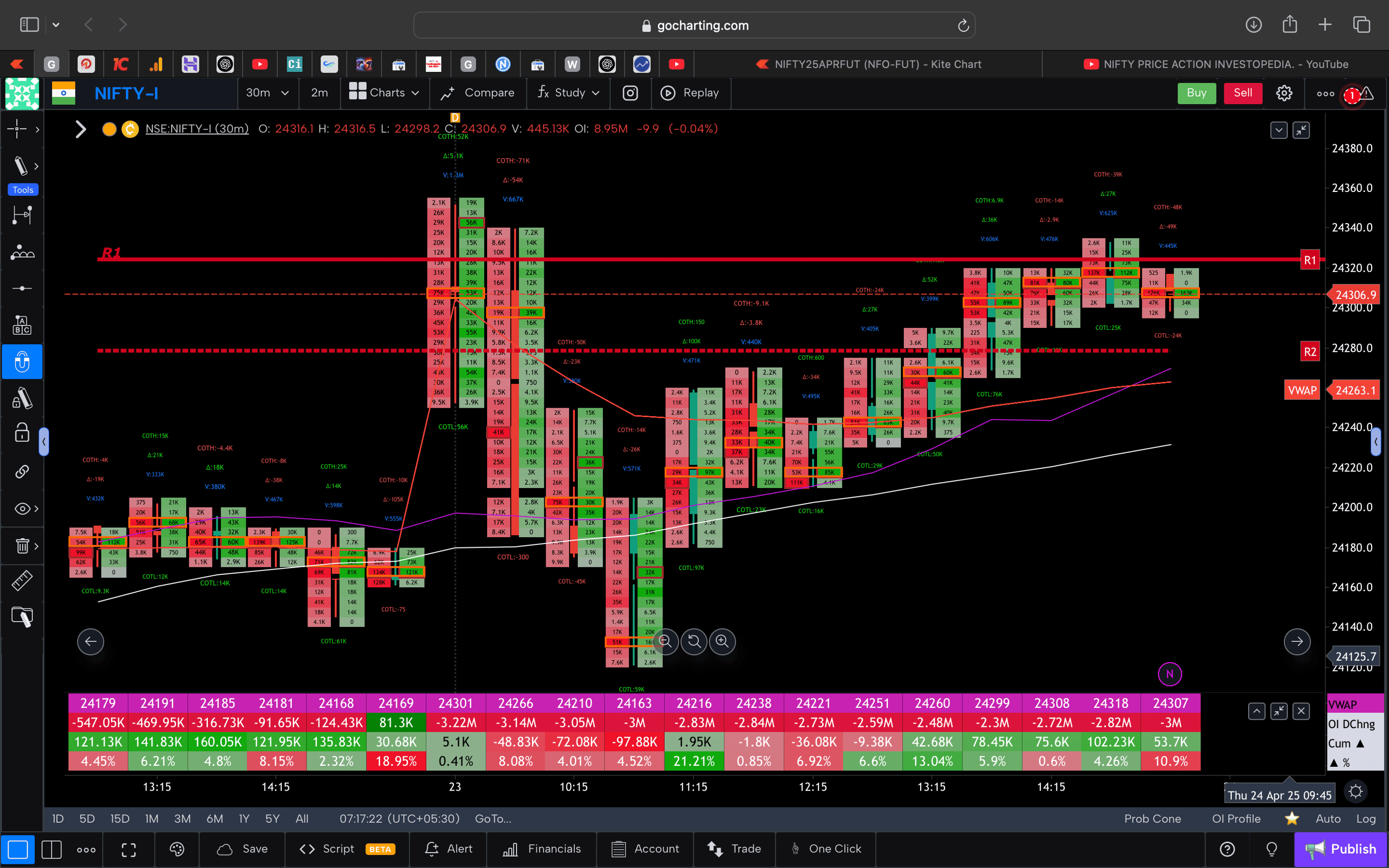Open the eraser tool

point(22,617)
